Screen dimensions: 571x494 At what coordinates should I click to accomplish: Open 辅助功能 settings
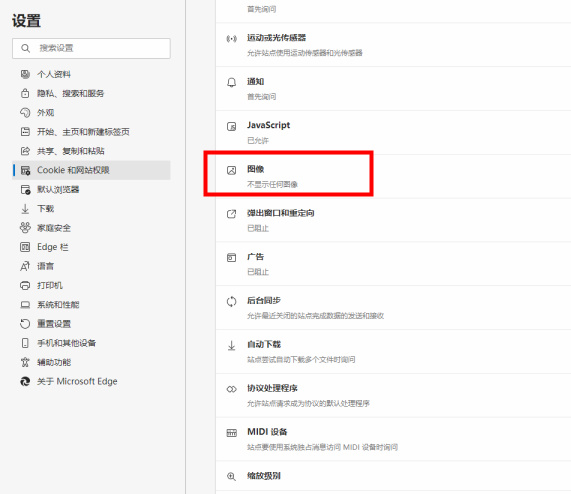coord(91,362)
